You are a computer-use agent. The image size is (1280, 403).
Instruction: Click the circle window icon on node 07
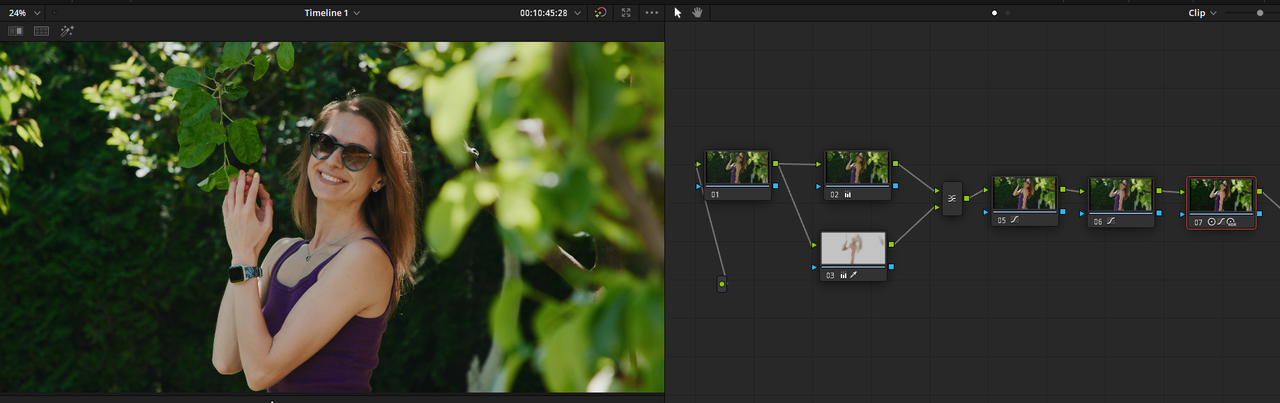pyautogui.click(x=1212, y=222)
